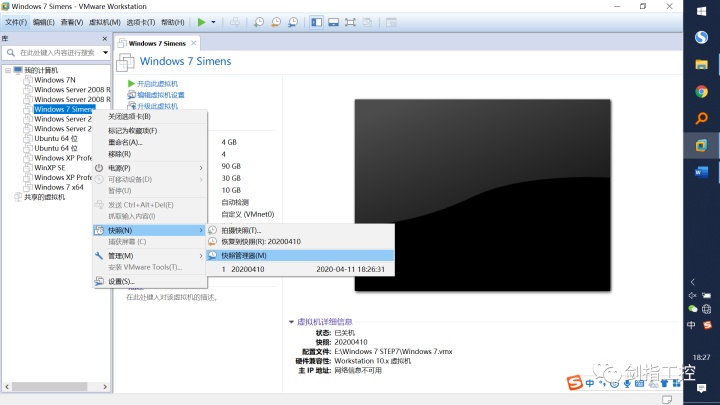720x405 pixels.
Task: Click the green power on toolbar button
Action: tap(201, 22)
